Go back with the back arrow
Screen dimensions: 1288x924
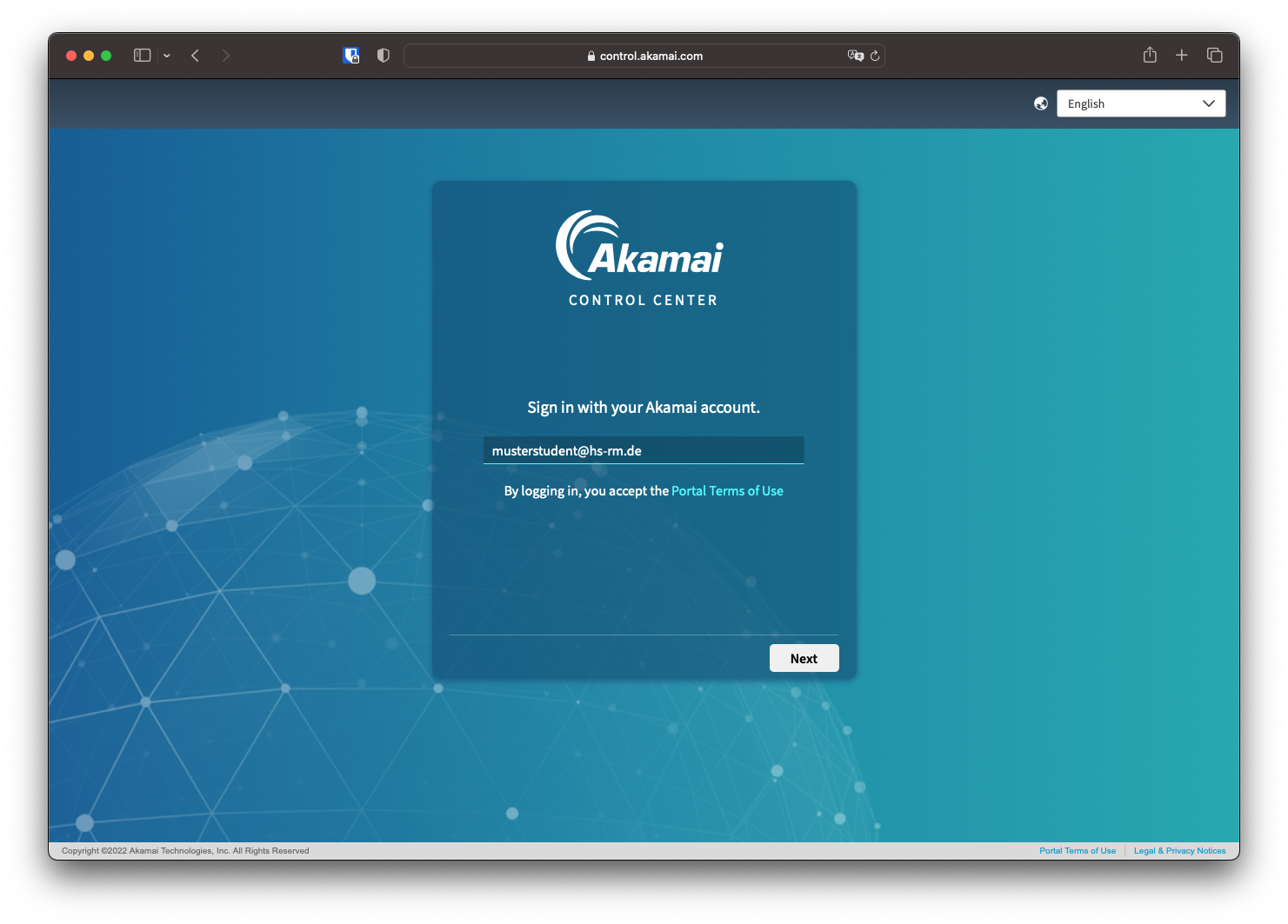coord(196,56)
